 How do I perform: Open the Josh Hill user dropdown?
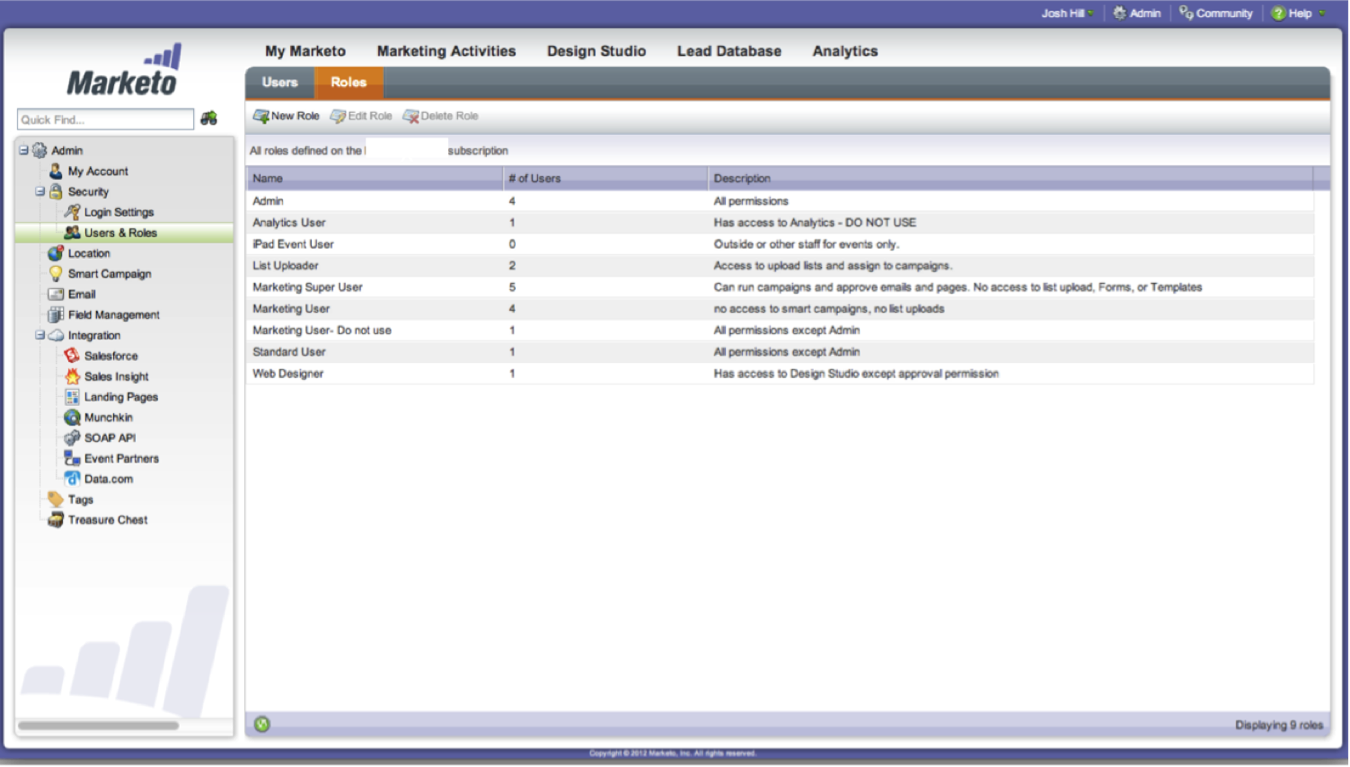1068,13
